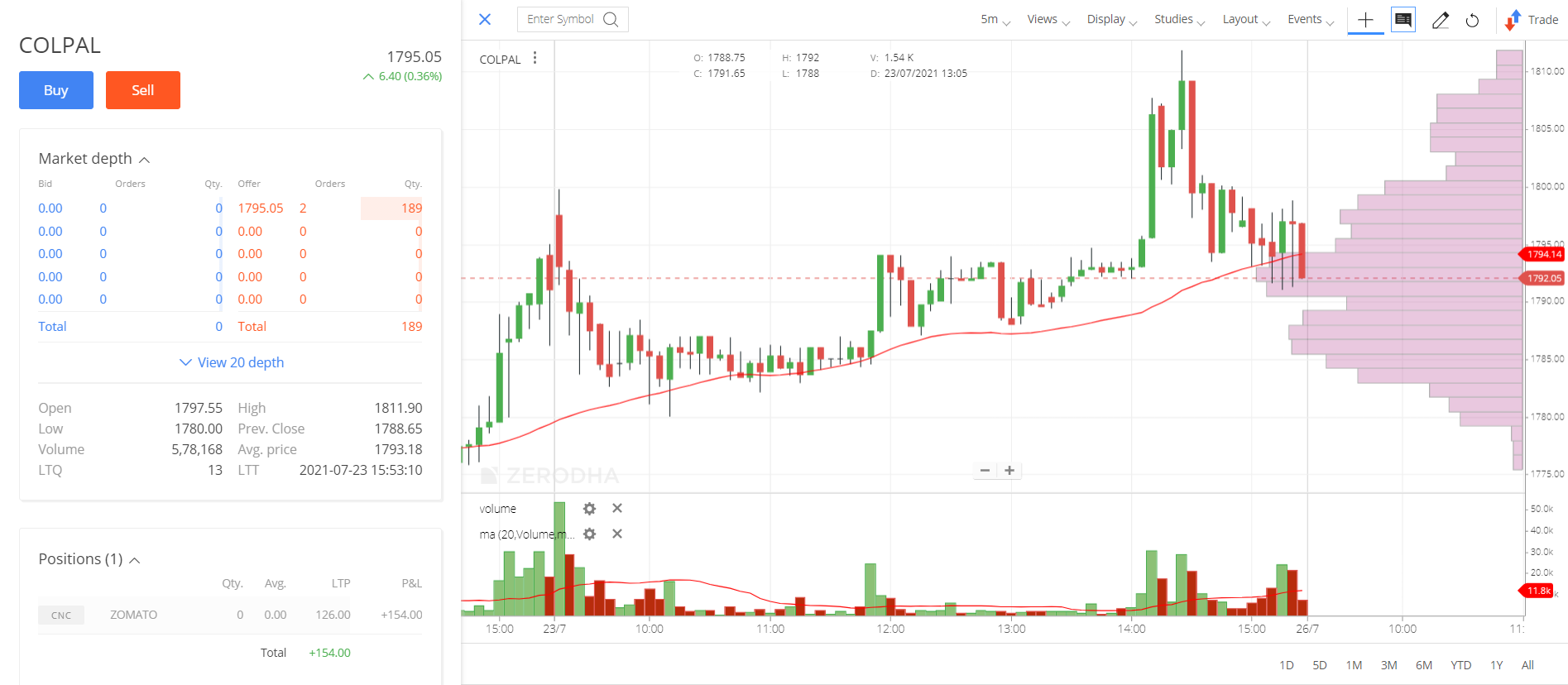Open settings gear for ma Volume study
This screenshot has width=1568, height=685.
[589, 534]
